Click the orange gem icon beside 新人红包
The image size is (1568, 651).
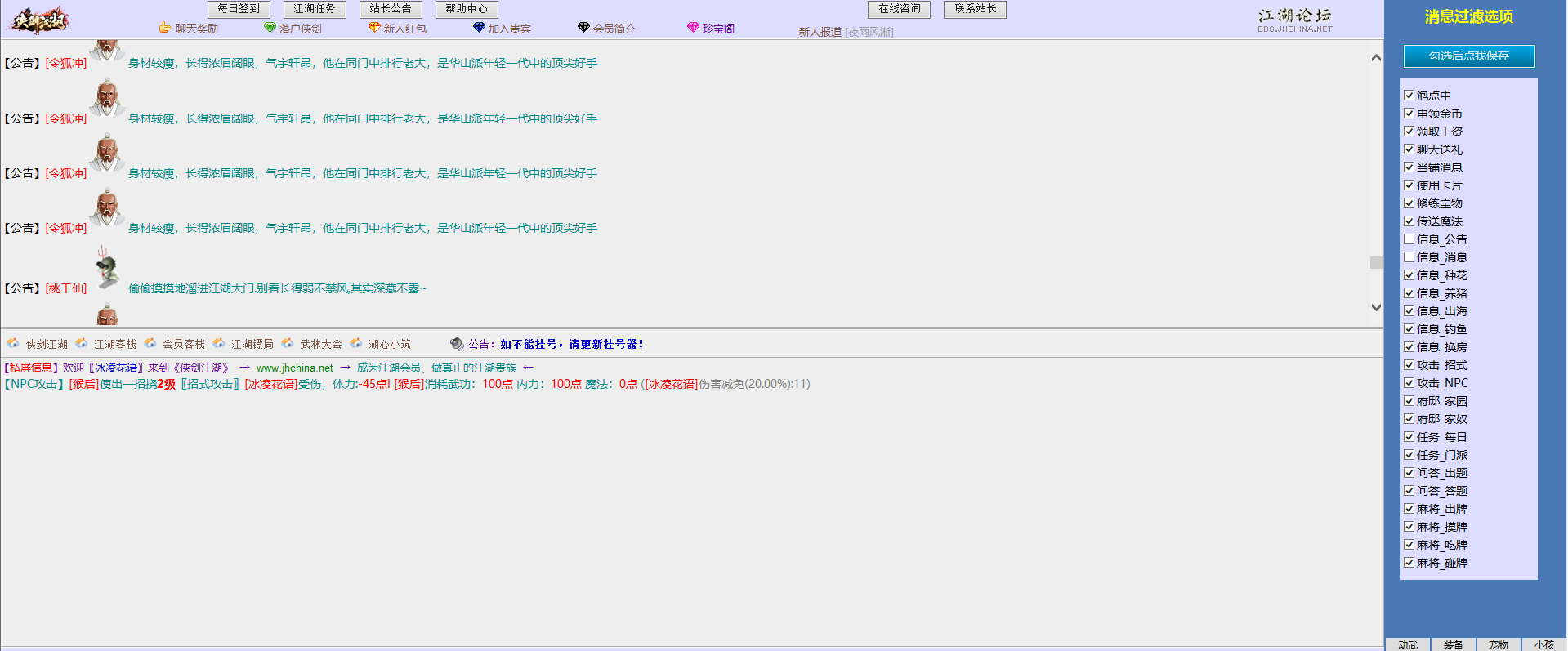pos(374,28)
